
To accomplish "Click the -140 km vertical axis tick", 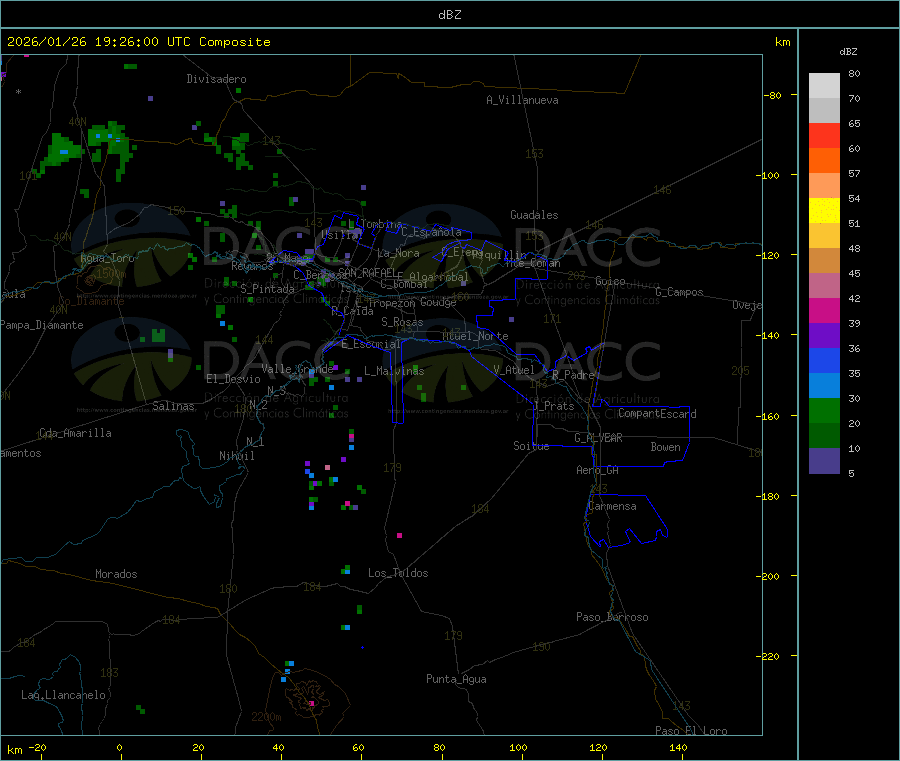I will (x=770, y=335).
